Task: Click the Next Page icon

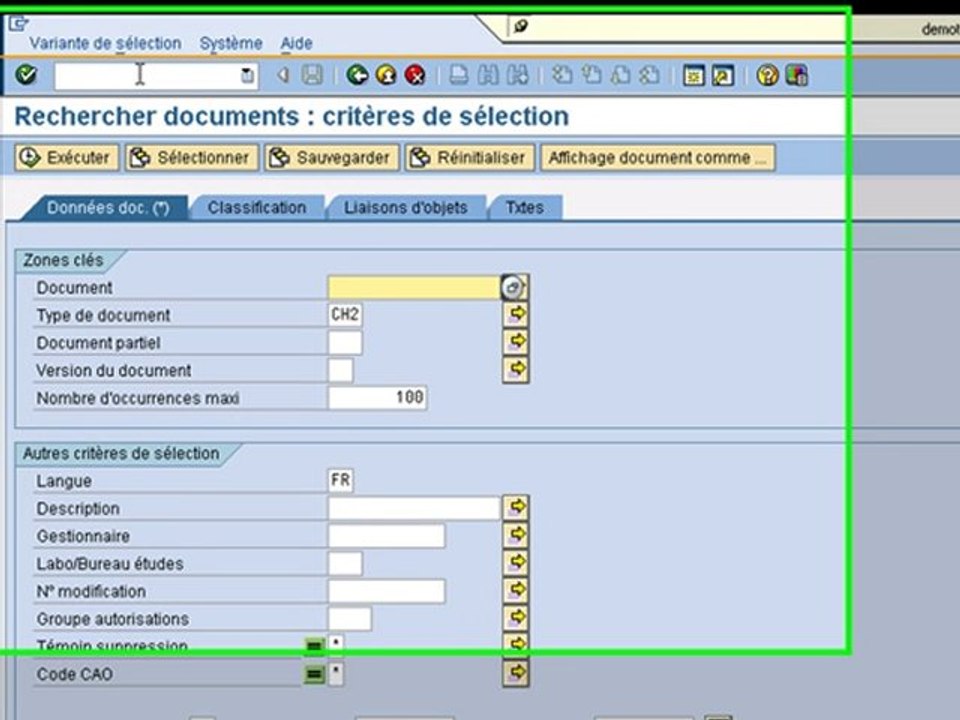Action: coord(620,75)
